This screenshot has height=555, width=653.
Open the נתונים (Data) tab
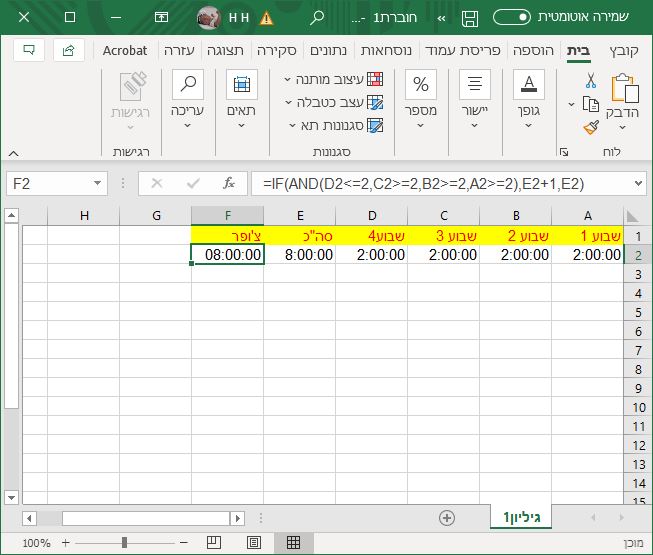click(329, 51)
